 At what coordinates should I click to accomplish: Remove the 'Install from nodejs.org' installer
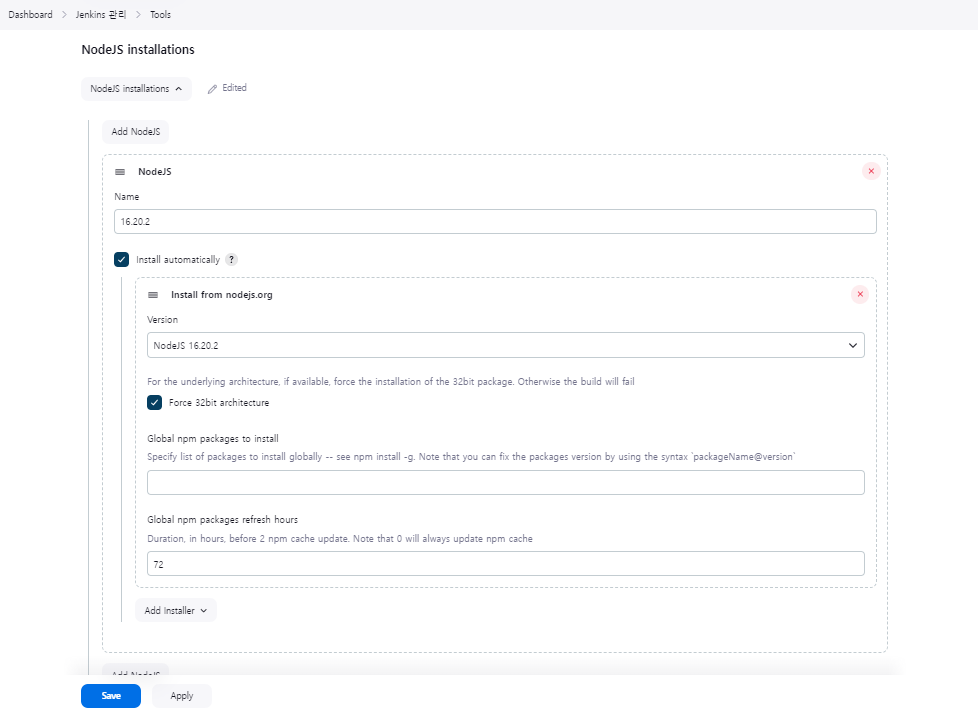(859, 294)
